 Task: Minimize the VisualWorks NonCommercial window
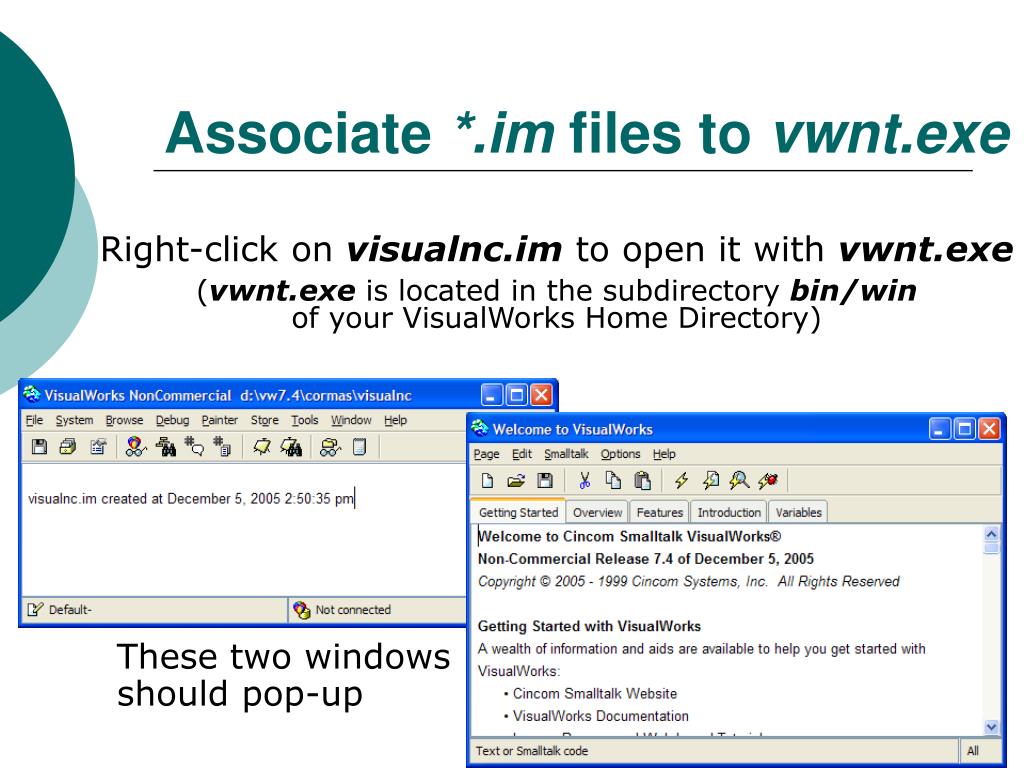point(492,394)
